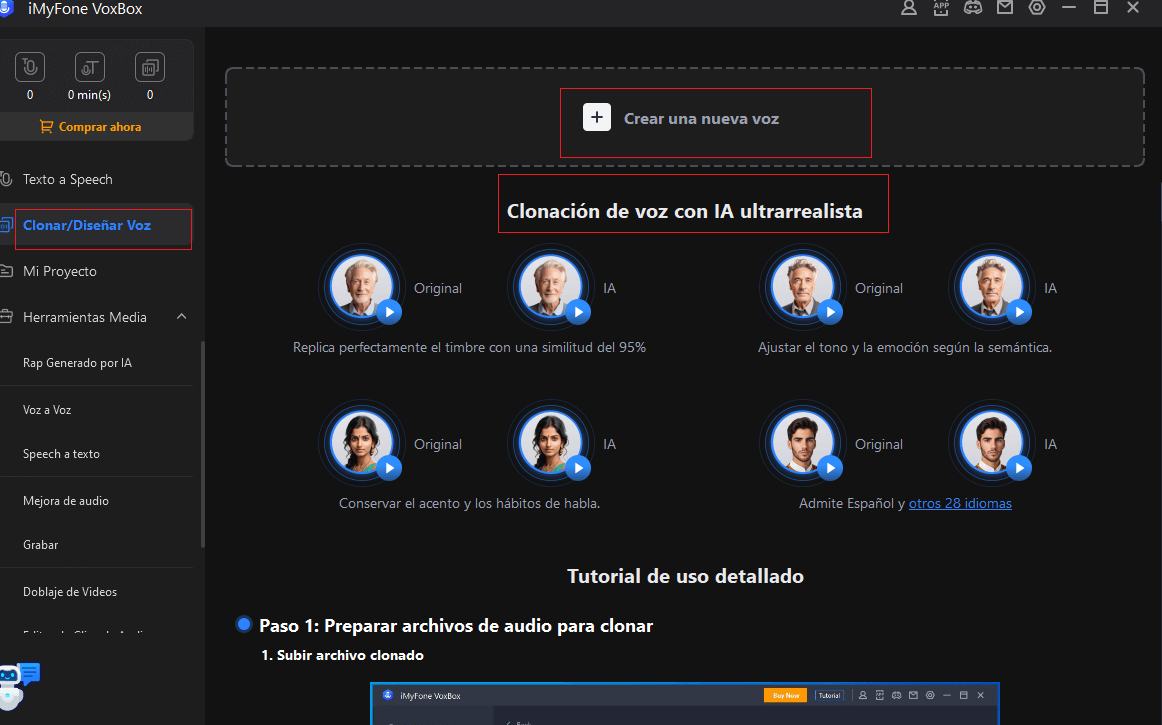Screen dimensions: 1162x725
Task: Open the user account icon
Action: pyautogui.click(x=909, y=7)
